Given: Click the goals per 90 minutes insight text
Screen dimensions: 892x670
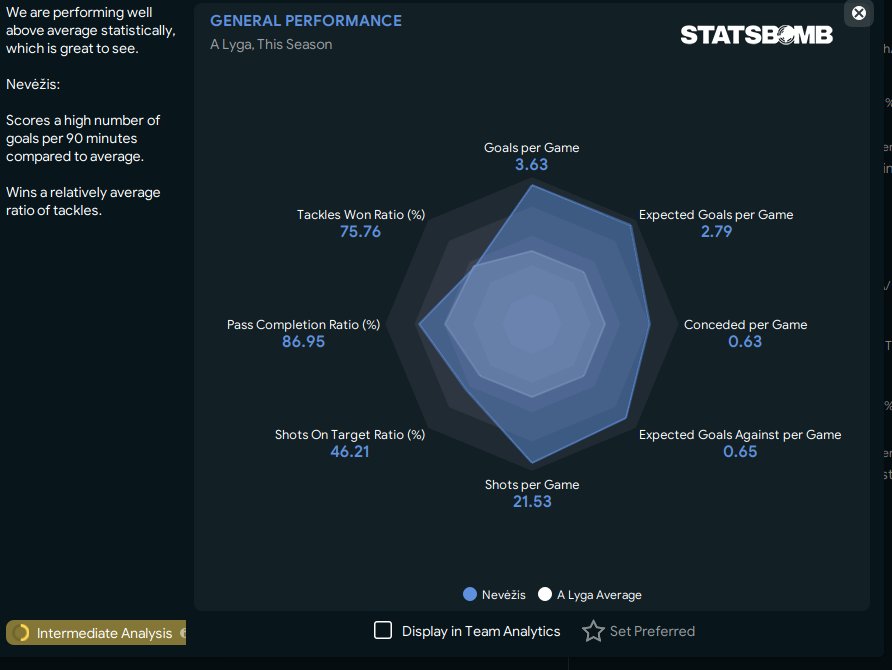Looking at the screenshot, I should click(x=83, y=138).
